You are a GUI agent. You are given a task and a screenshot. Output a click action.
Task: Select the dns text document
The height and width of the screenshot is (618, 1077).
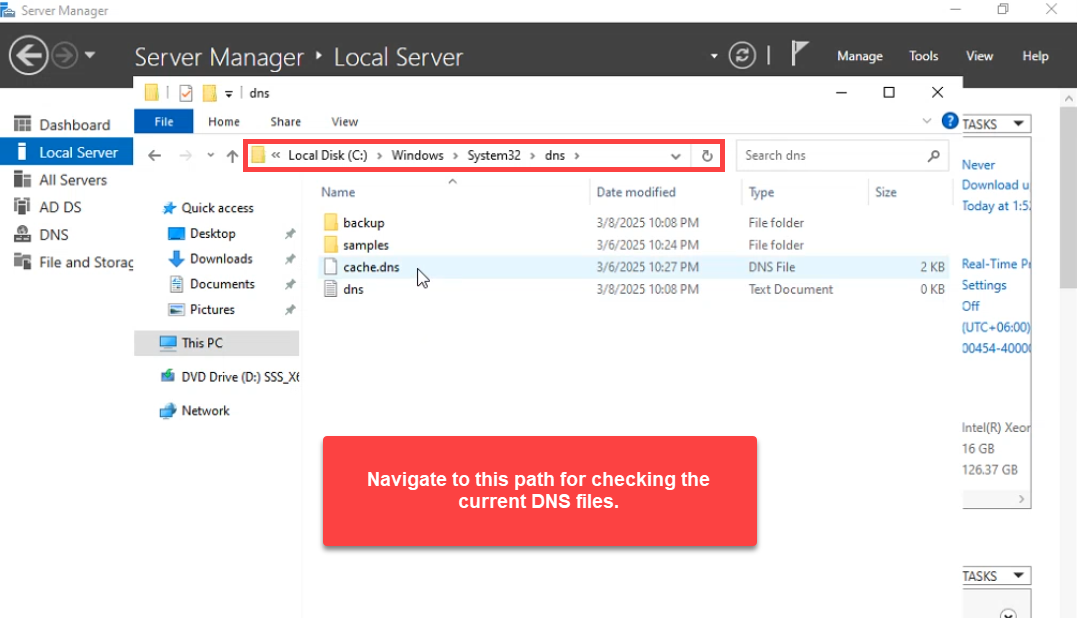[353, 289]
